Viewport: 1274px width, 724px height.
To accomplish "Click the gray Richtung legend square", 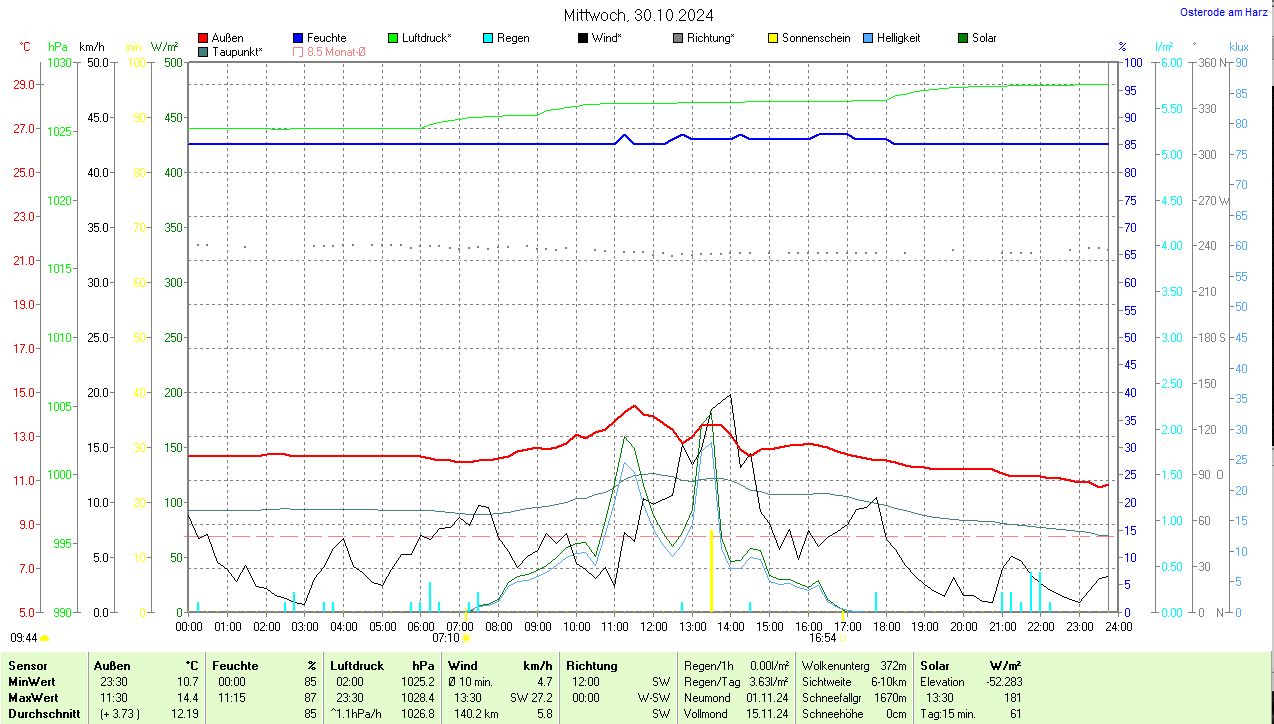I will (x=678, y=38).
